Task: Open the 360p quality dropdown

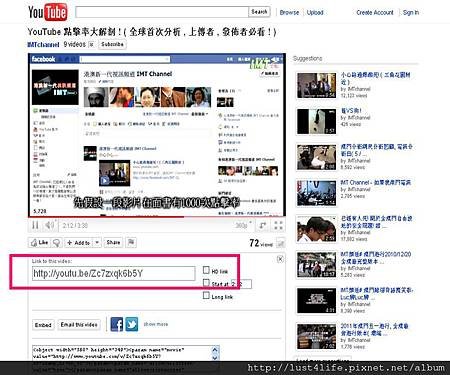Action: 244,226
